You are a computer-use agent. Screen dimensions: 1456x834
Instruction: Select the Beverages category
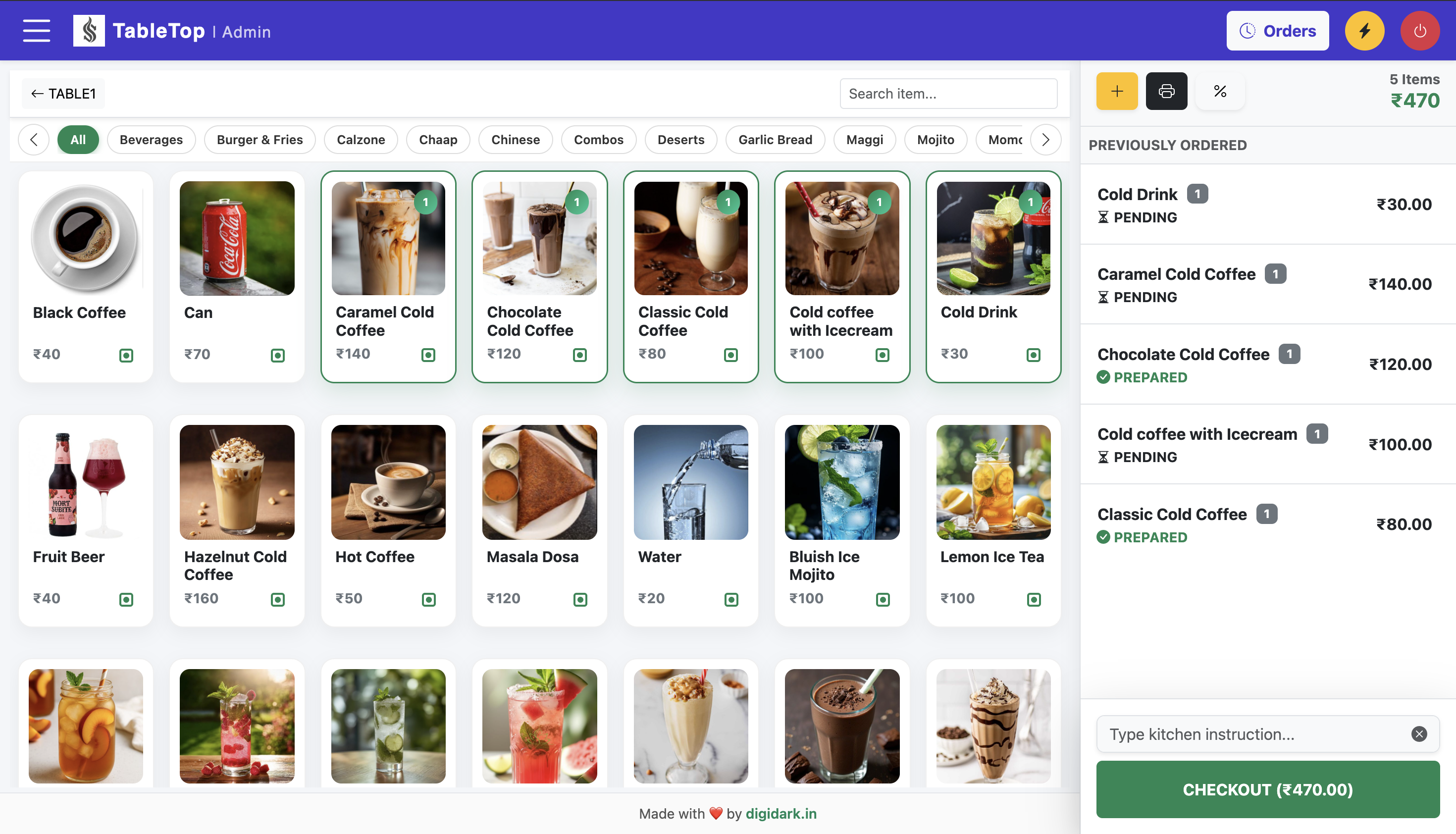pyautogui.click(x=151, y=140)
